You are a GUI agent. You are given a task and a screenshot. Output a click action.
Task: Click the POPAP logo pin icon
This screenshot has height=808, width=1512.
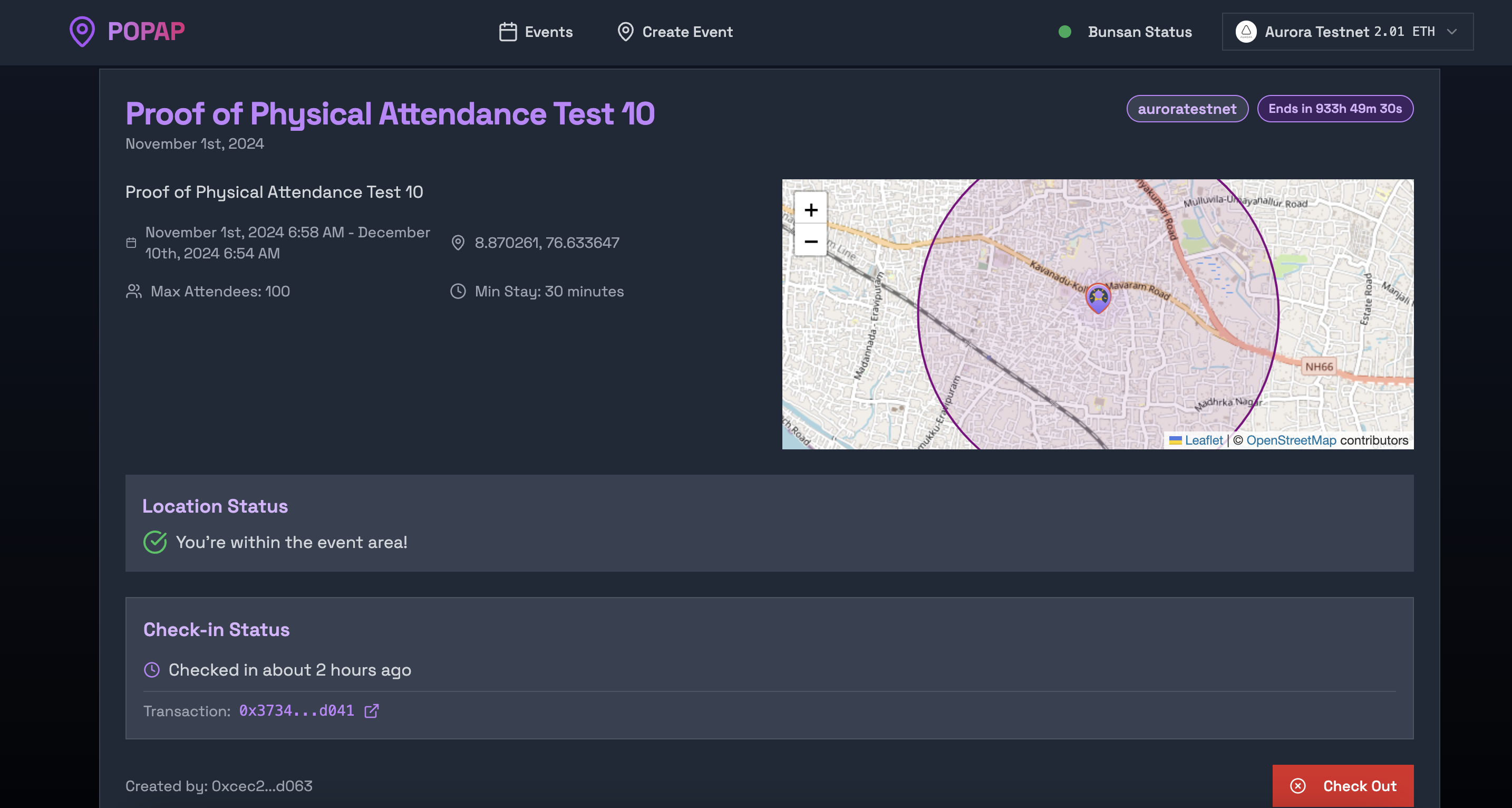point(82,31)
